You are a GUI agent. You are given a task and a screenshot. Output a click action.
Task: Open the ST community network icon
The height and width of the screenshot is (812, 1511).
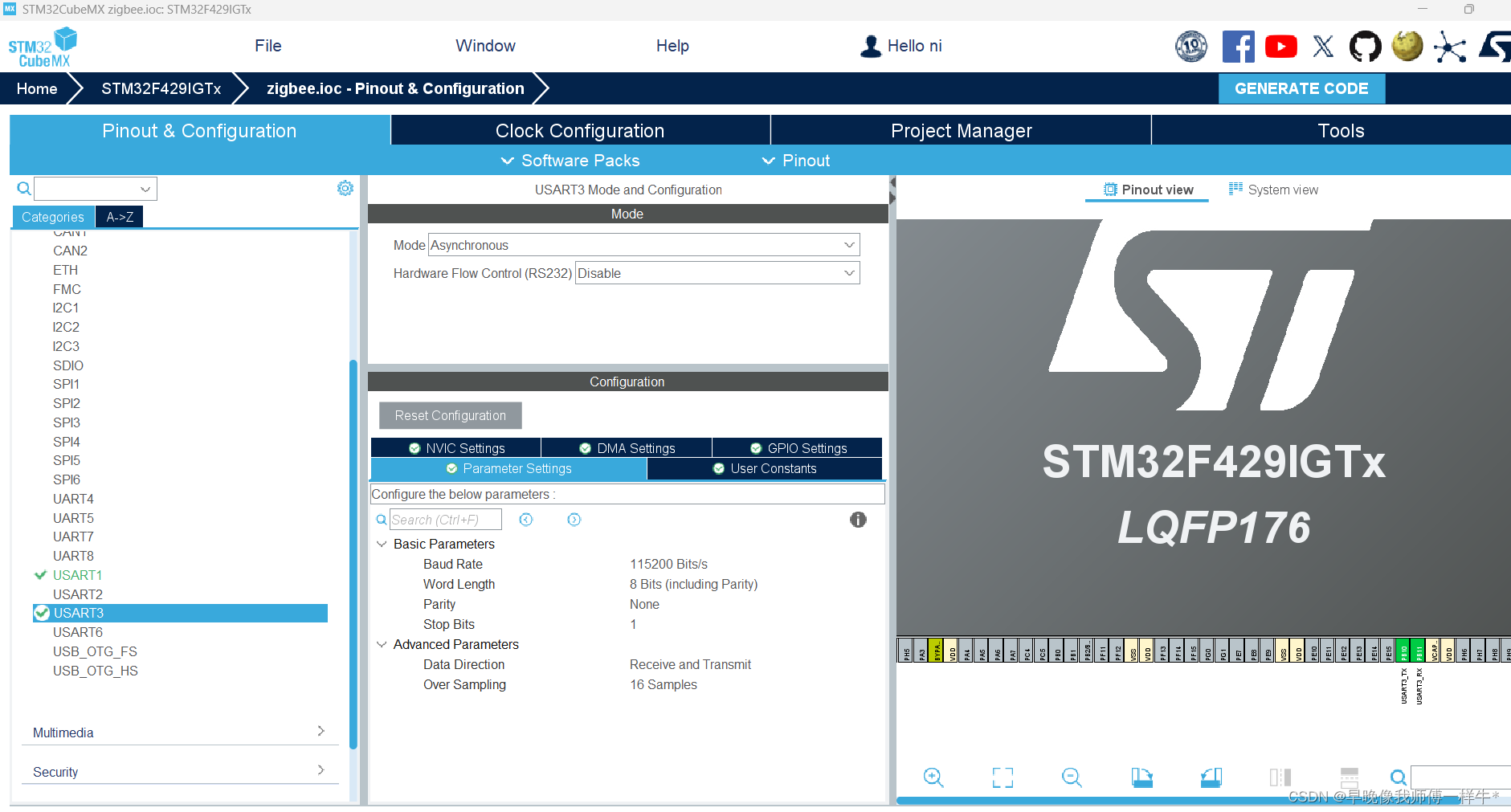pos(1450,47)
